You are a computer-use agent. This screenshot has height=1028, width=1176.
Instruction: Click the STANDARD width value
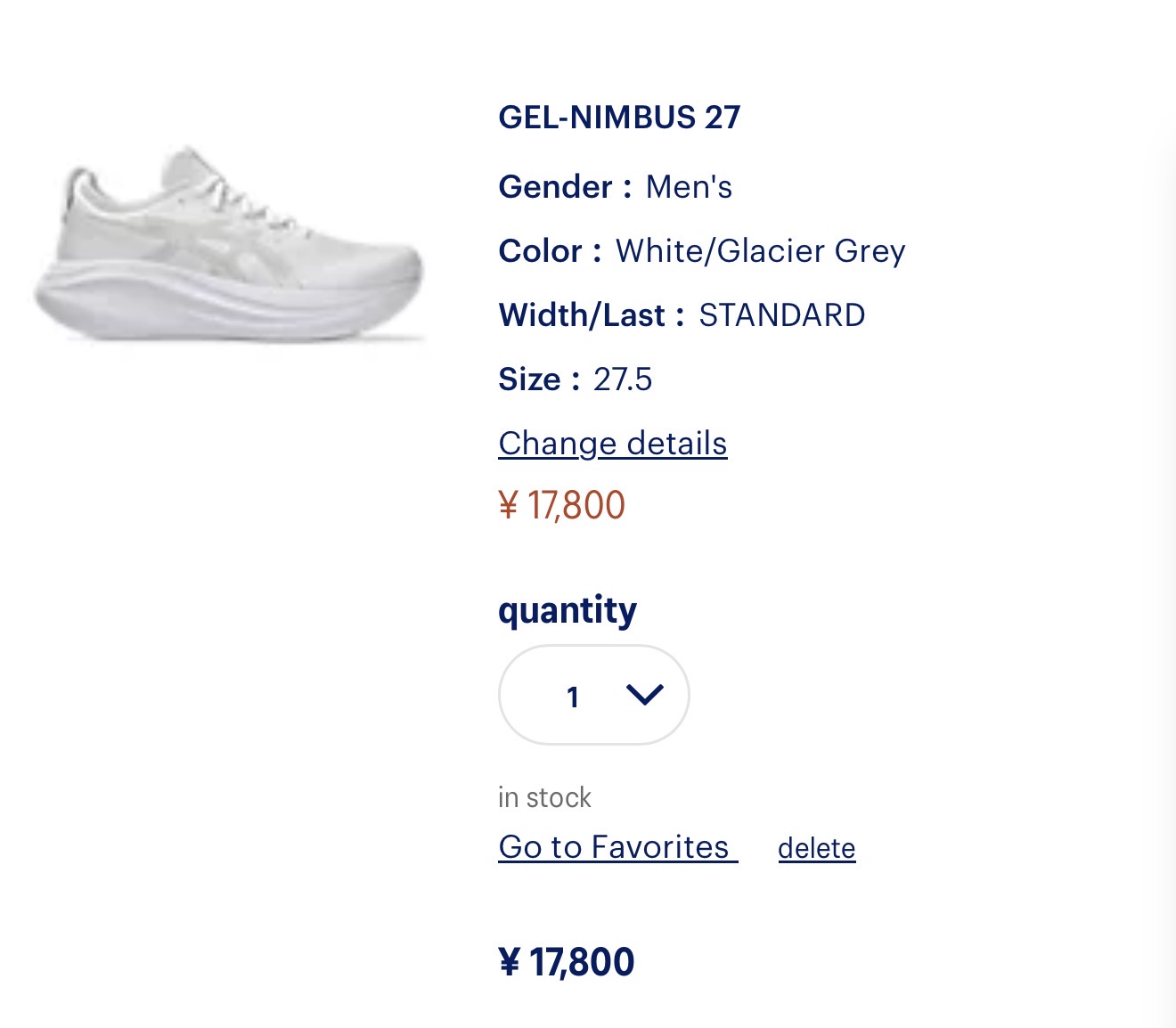point(781,315)
